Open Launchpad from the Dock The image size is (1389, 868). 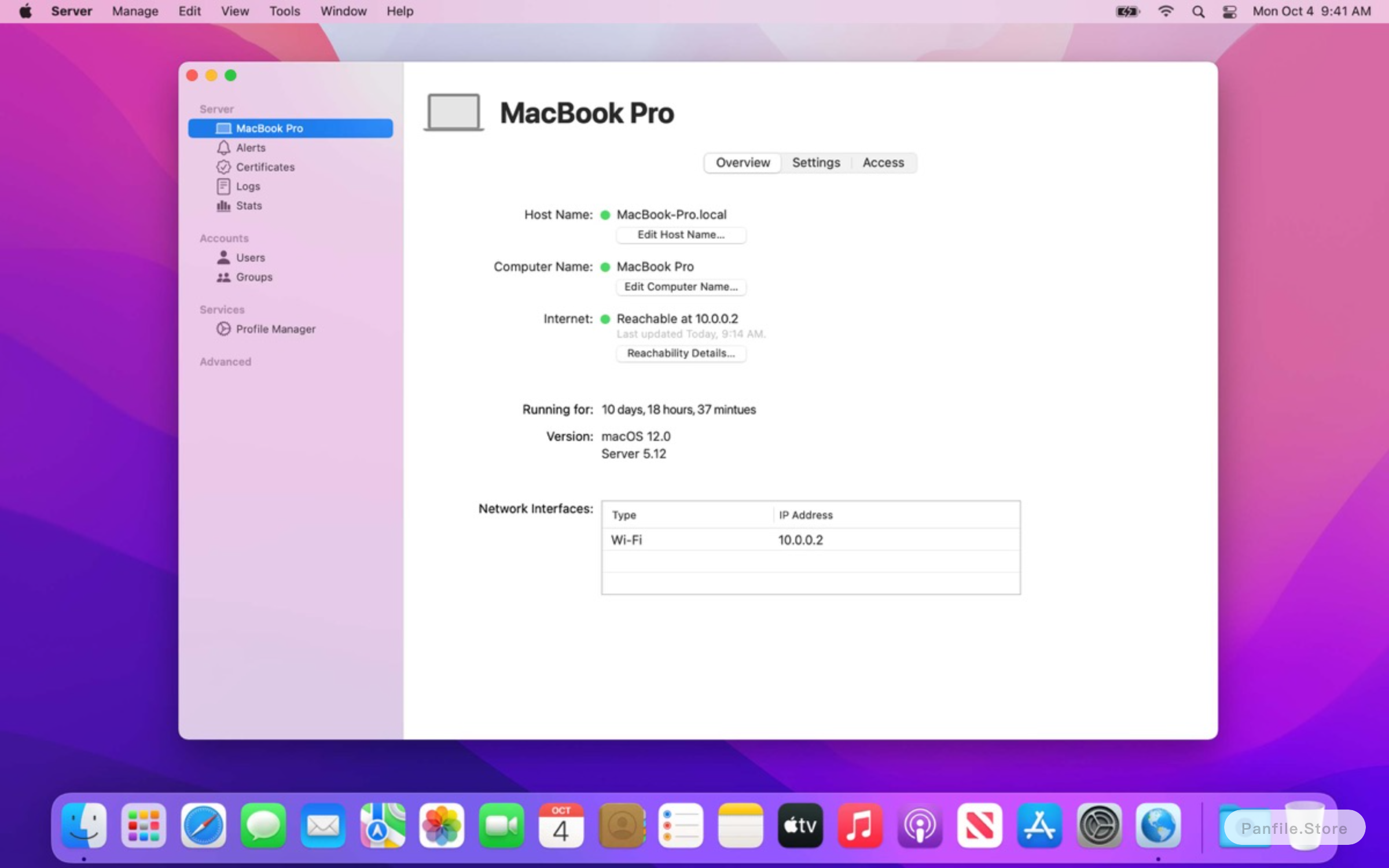(x=144, y=826)
